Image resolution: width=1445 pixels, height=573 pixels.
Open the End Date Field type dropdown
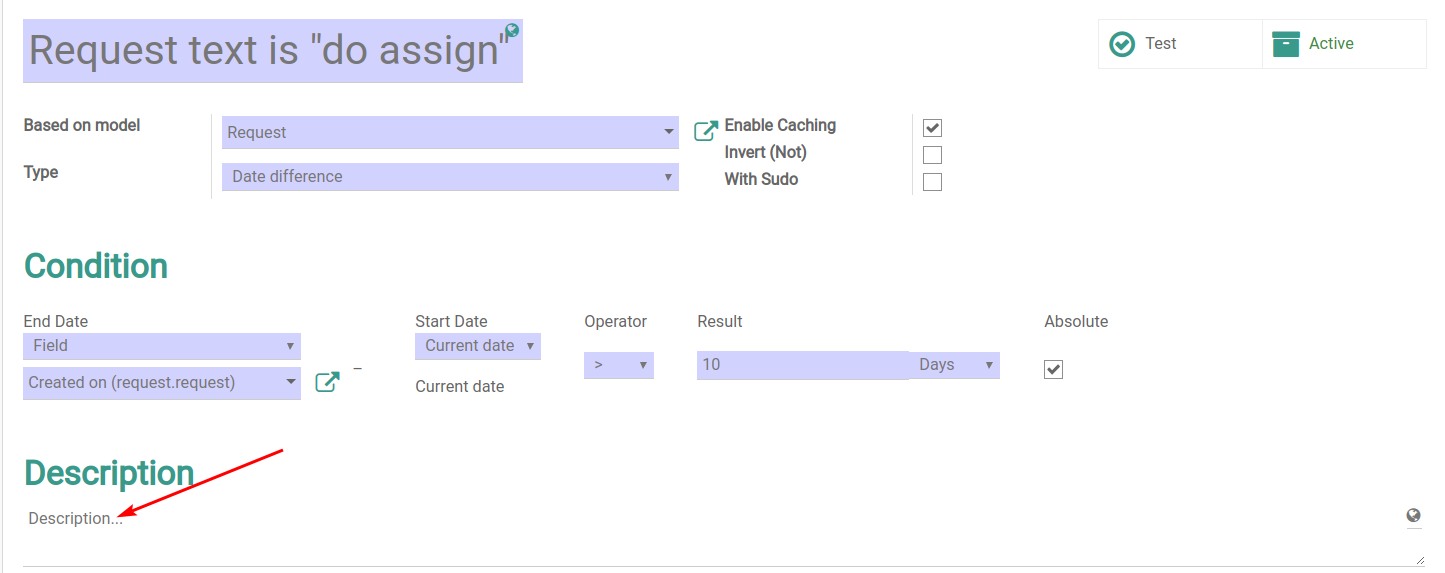click(x=162, y=346)
